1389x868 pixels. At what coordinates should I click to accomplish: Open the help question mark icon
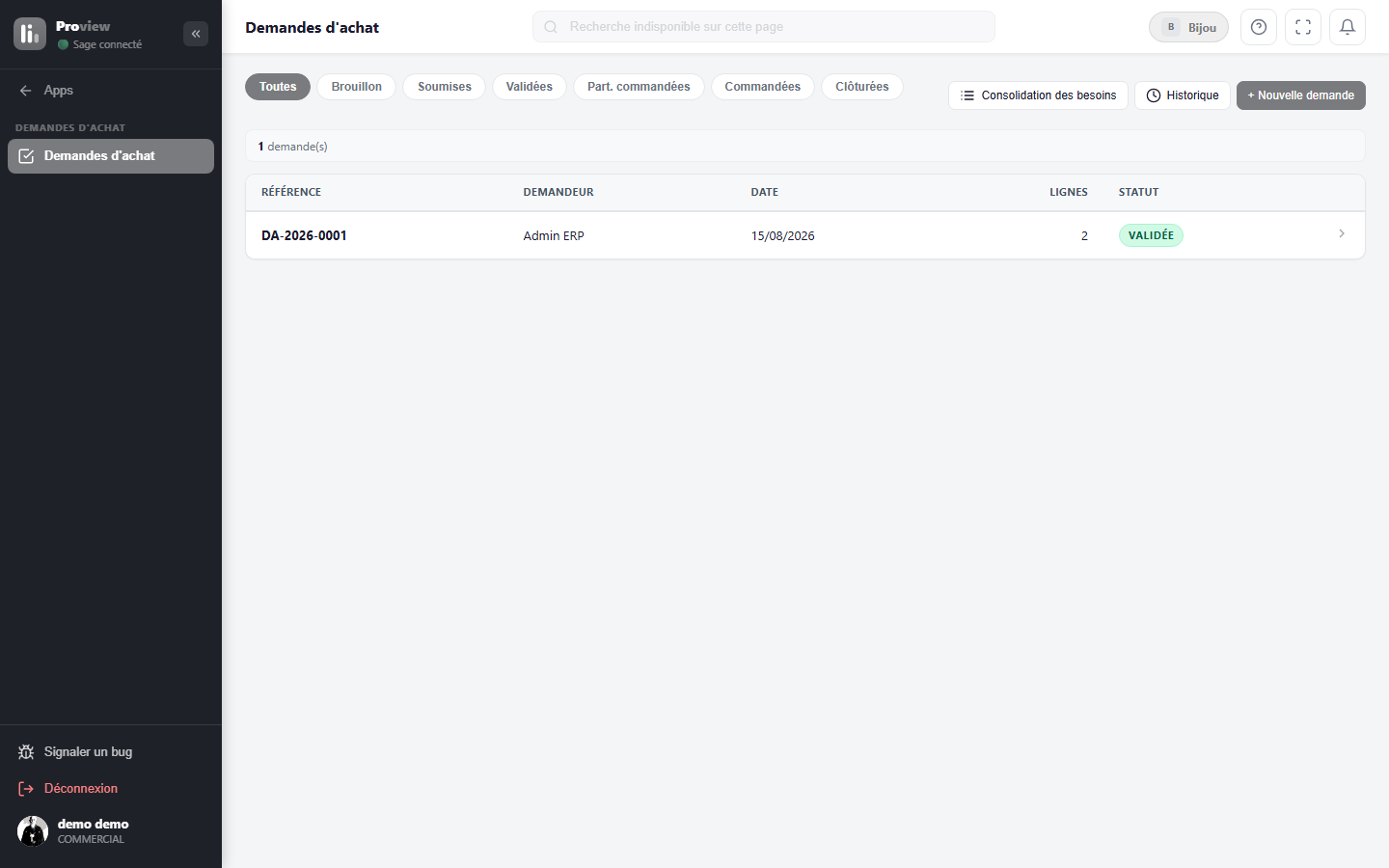pos(1259,27)
